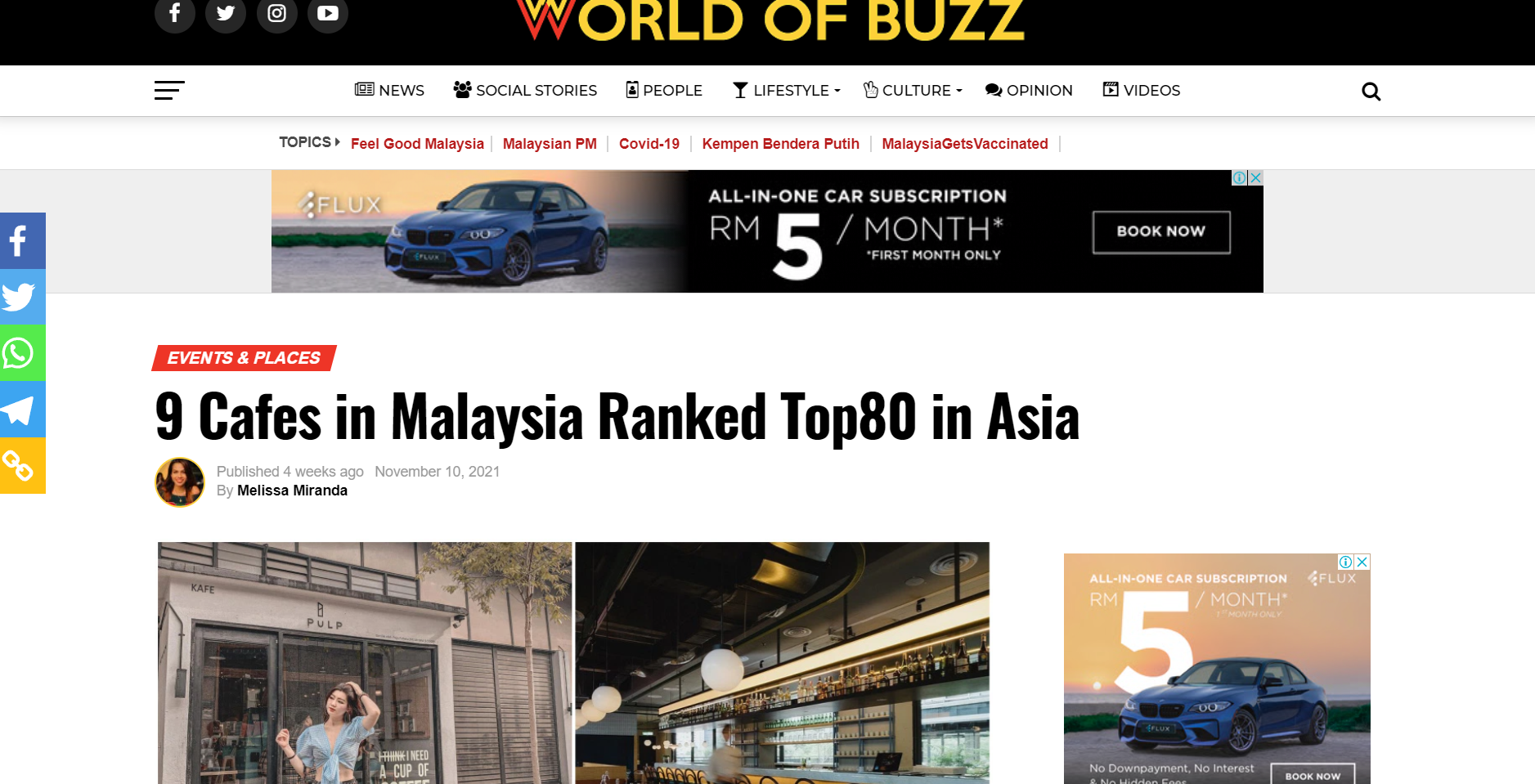1535x784 pixels.
Task: Open the Facebook page from header icon
Action: (174, 14)
